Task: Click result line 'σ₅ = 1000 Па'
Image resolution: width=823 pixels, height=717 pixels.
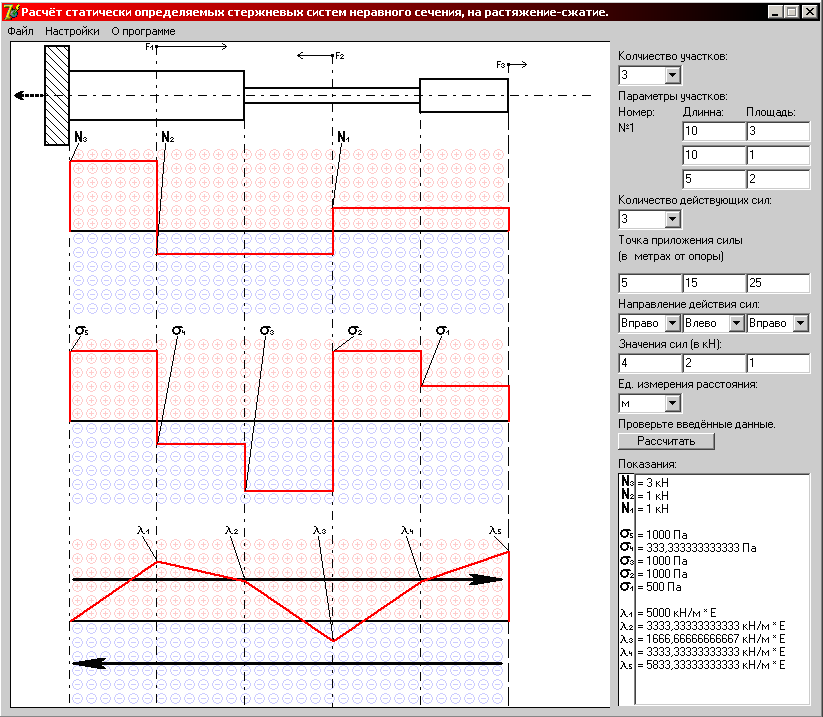Action: (654, 534)
